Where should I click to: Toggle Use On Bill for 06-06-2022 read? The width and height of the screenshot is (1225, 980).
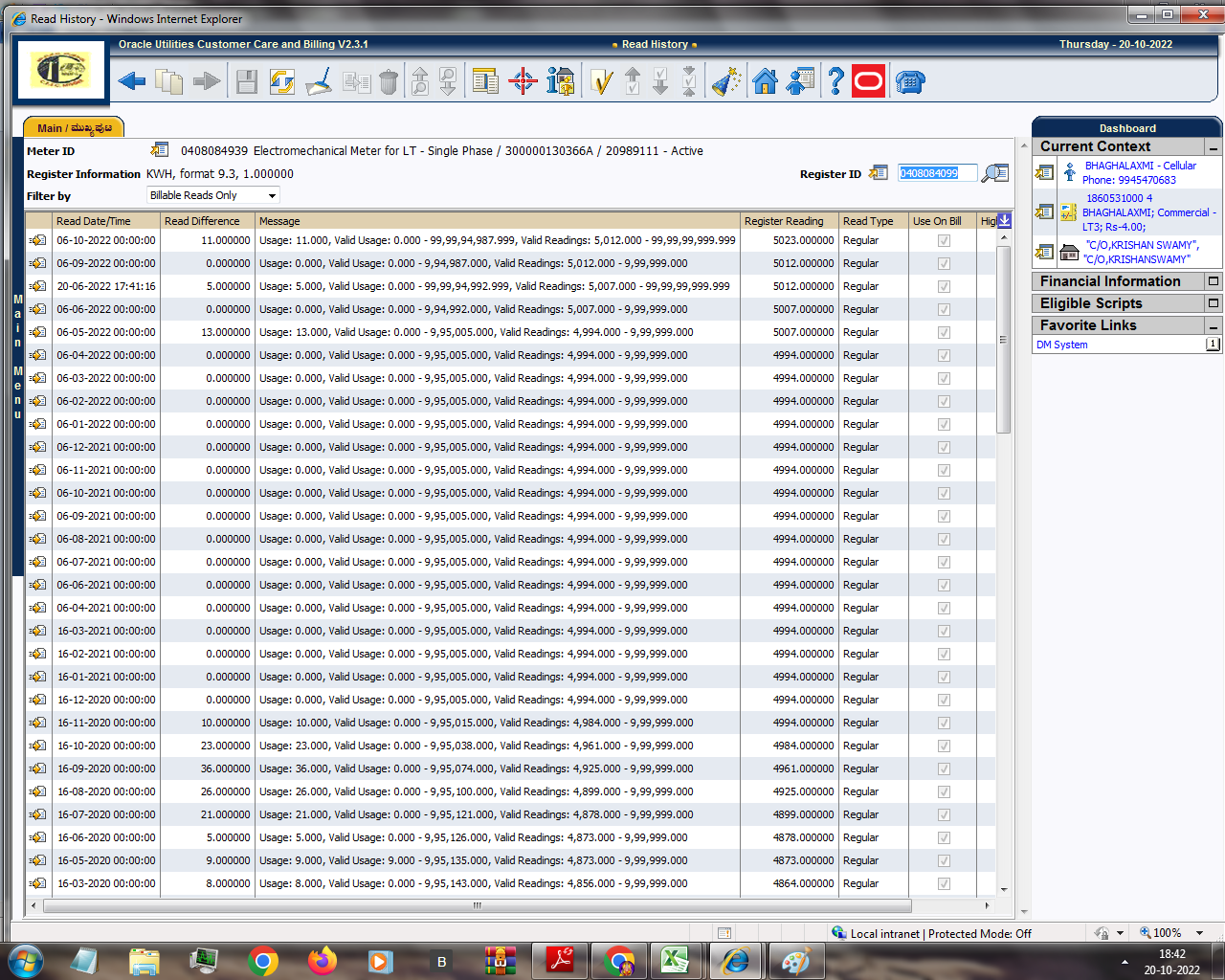[944, 309]
